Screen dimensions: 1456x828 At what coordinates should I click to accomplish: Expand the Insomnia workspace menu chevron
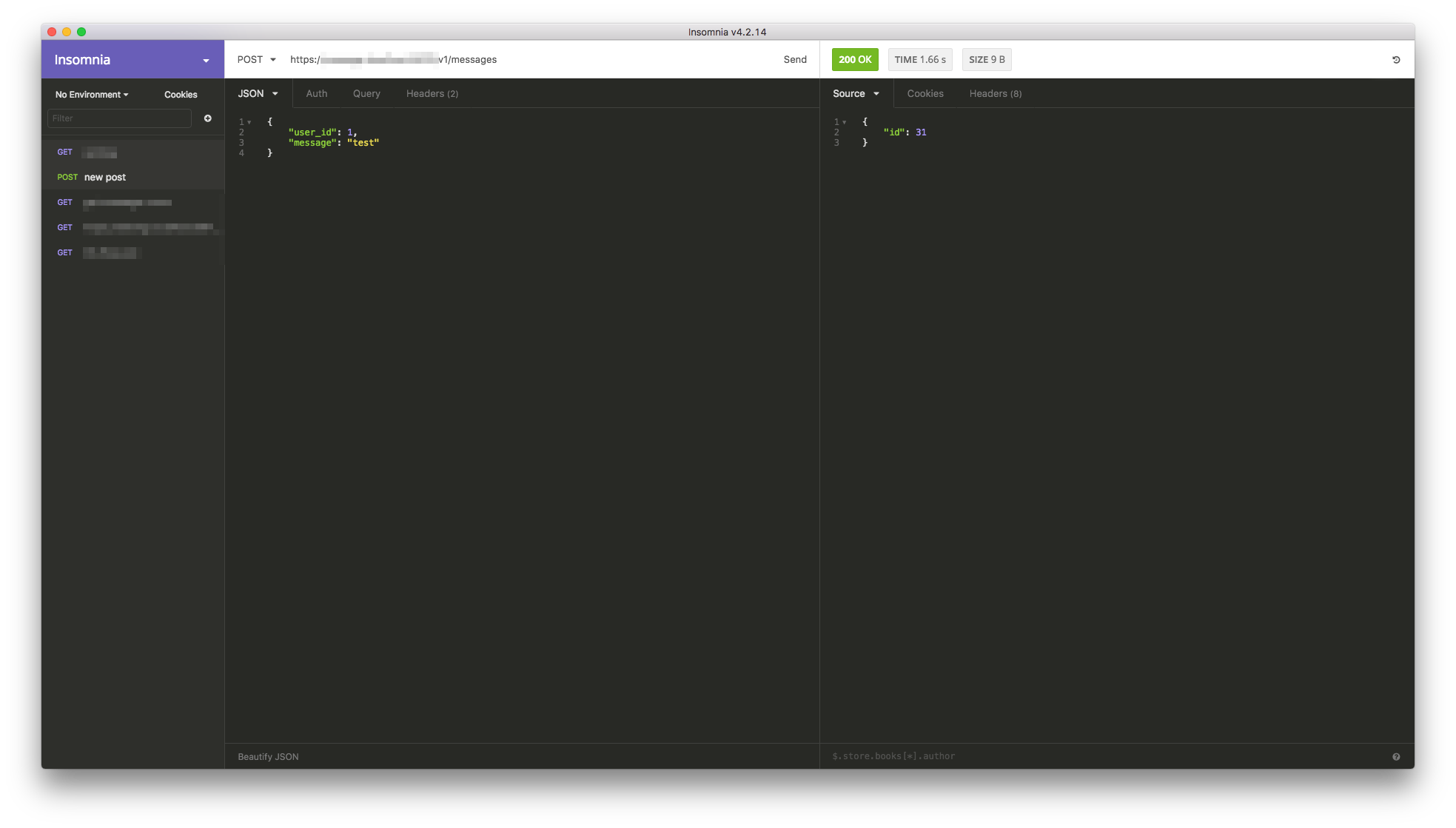tap(206, 60)
